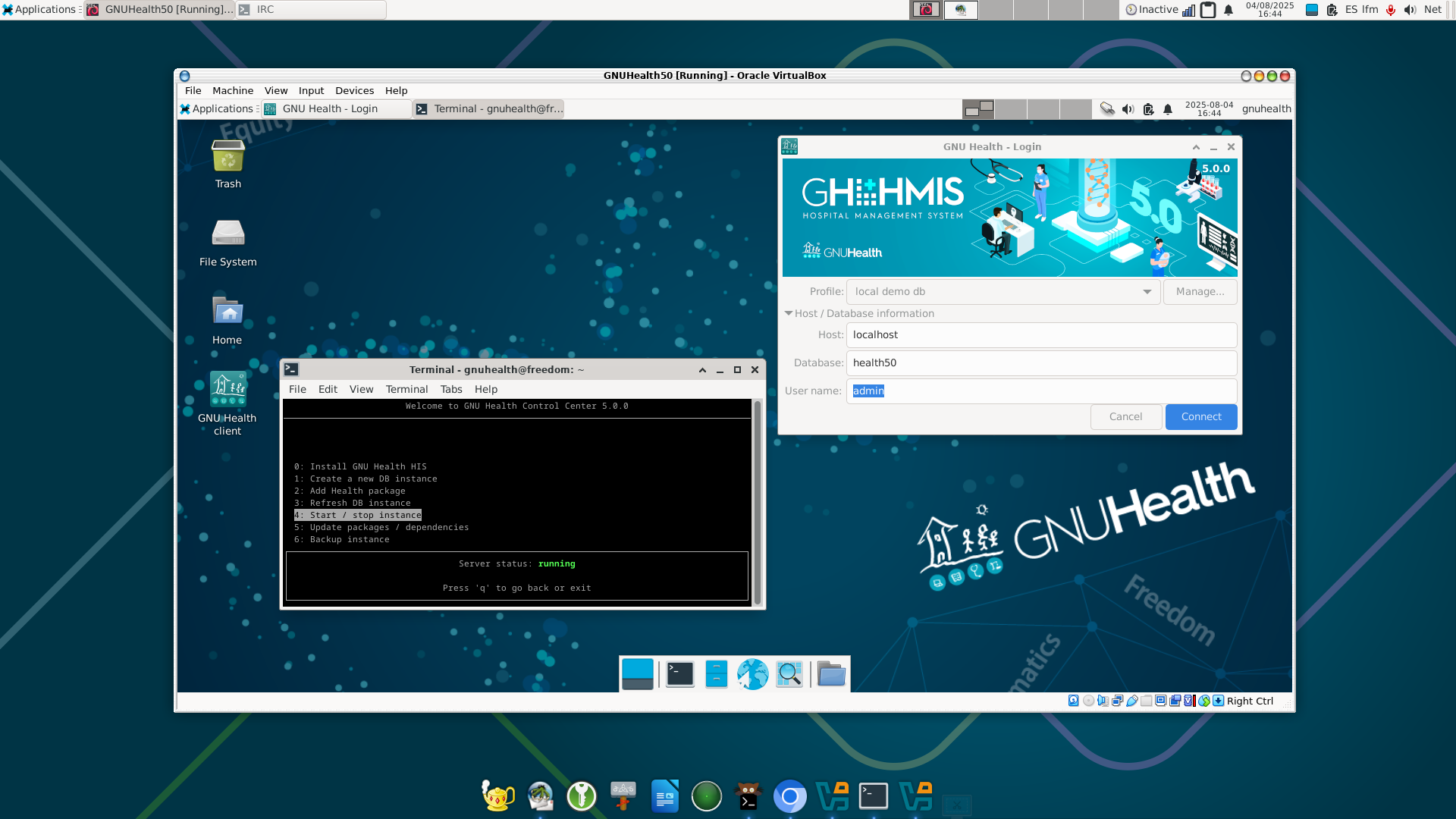Screen dimensions: 1456x819
Task: Open the application finder magnifier in the guest dock
Action: pyautogui.click(x=789, y=673)
